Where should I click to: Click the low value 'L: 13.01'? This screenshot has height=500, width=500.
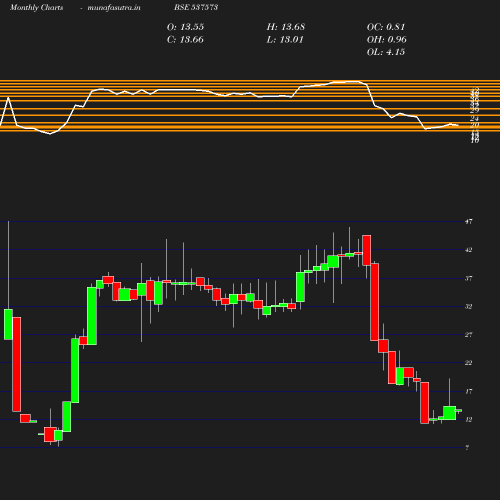[x=285, y=40]
